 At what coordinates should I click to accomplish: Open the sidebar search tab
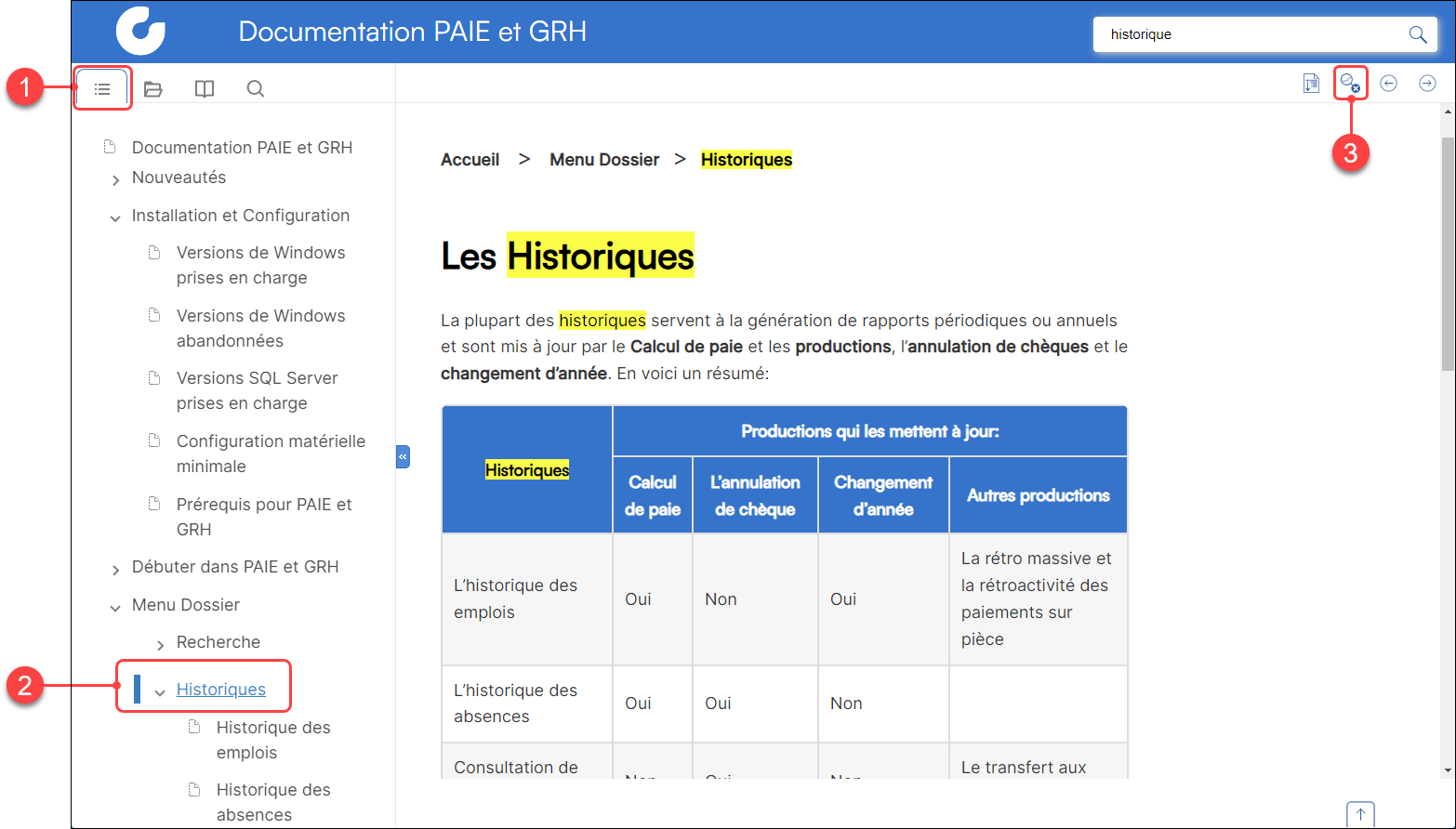pos(255,89)
